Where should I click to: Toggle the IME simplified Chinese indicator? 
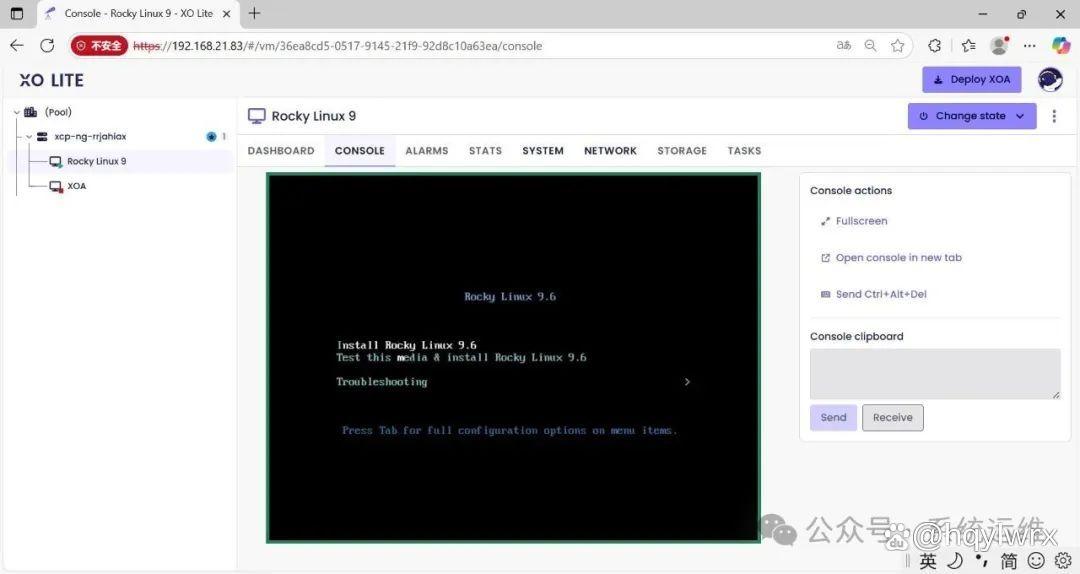point(1008,561)
